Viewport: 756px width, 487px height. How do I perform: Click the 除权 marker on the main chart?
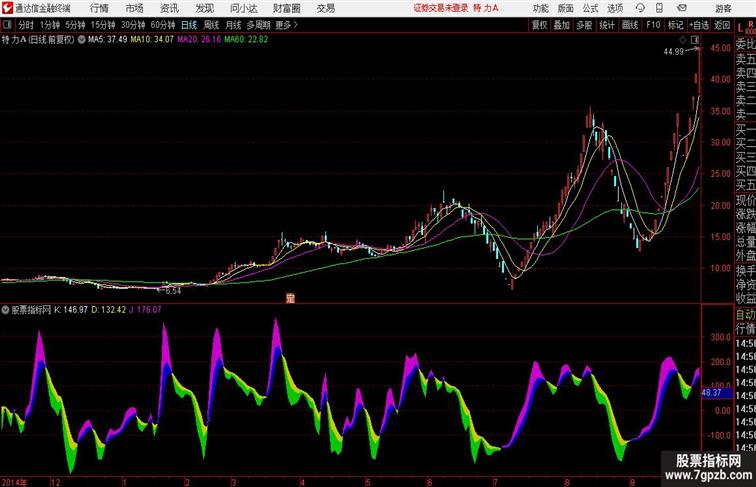pos(290,298)
